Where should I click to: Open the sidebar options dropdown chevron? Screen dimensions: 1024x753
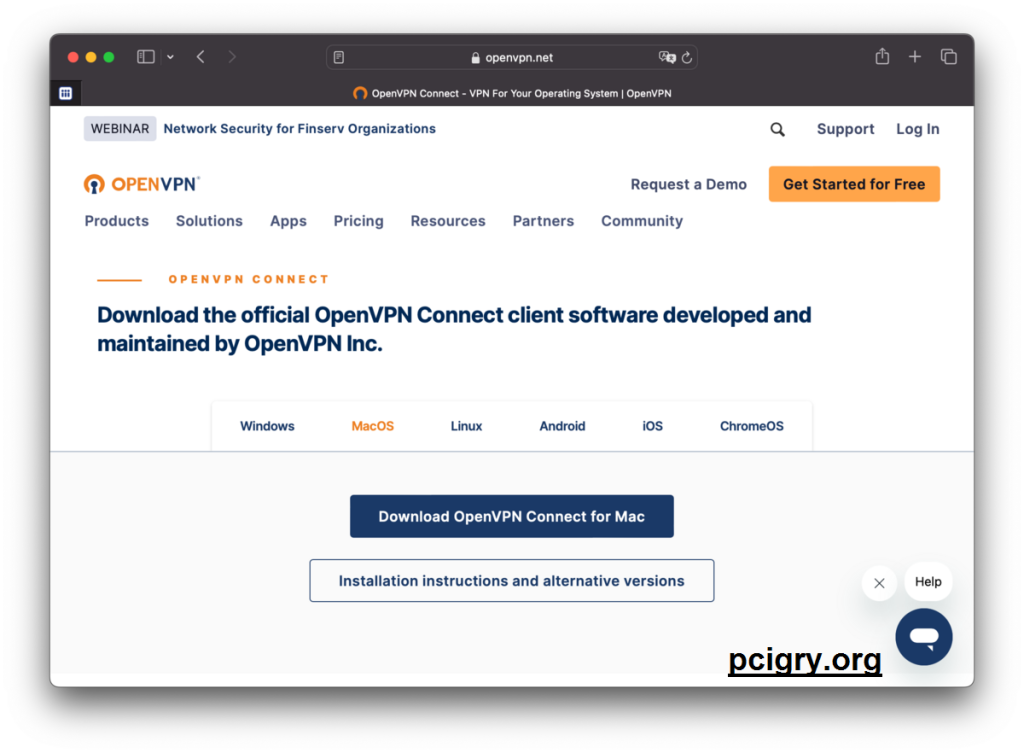pyautogui.click(x=170, y=57)
